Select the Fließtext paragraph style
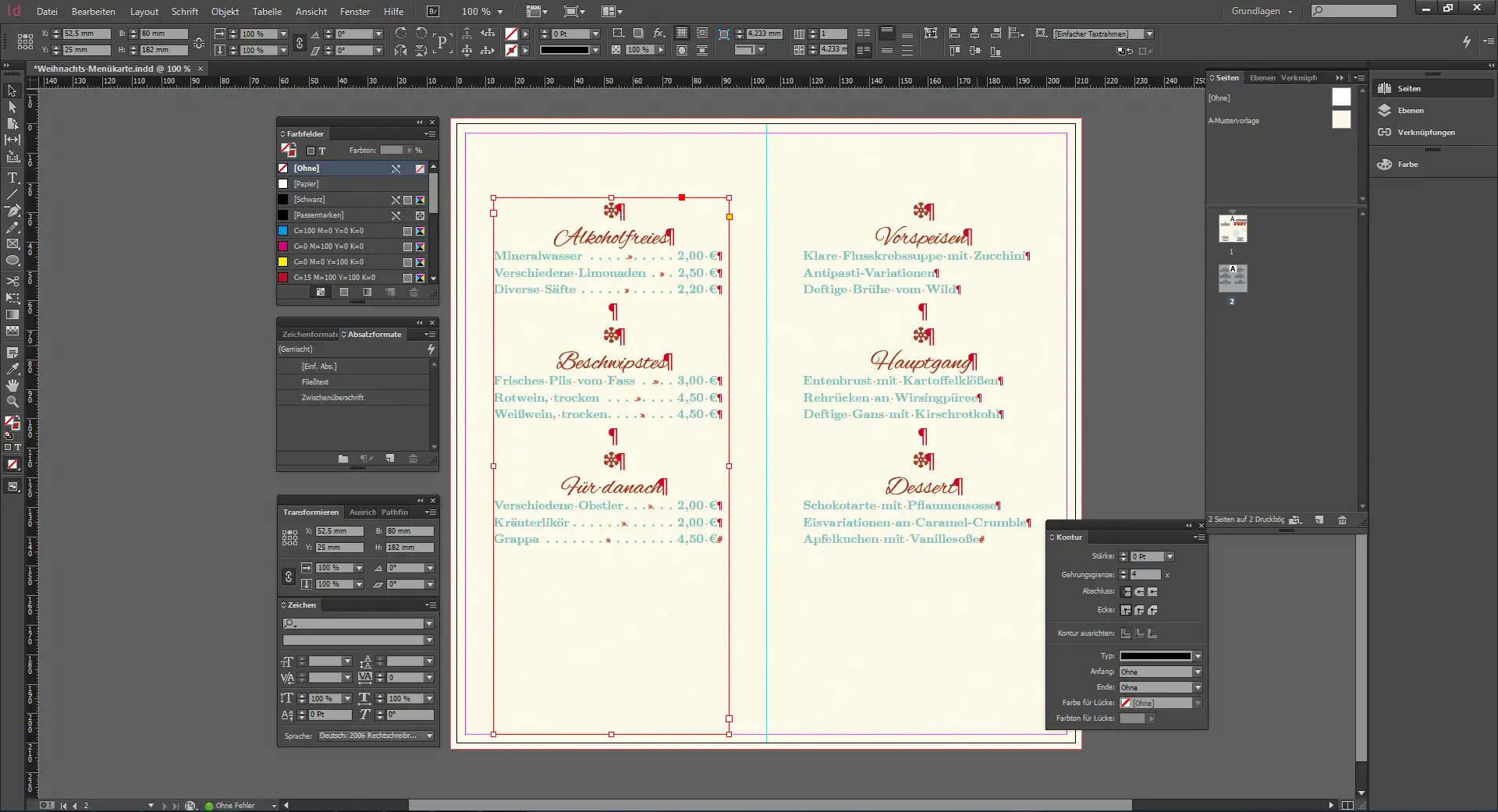This screenshot has height=812, width=1498. coord(315,381)
